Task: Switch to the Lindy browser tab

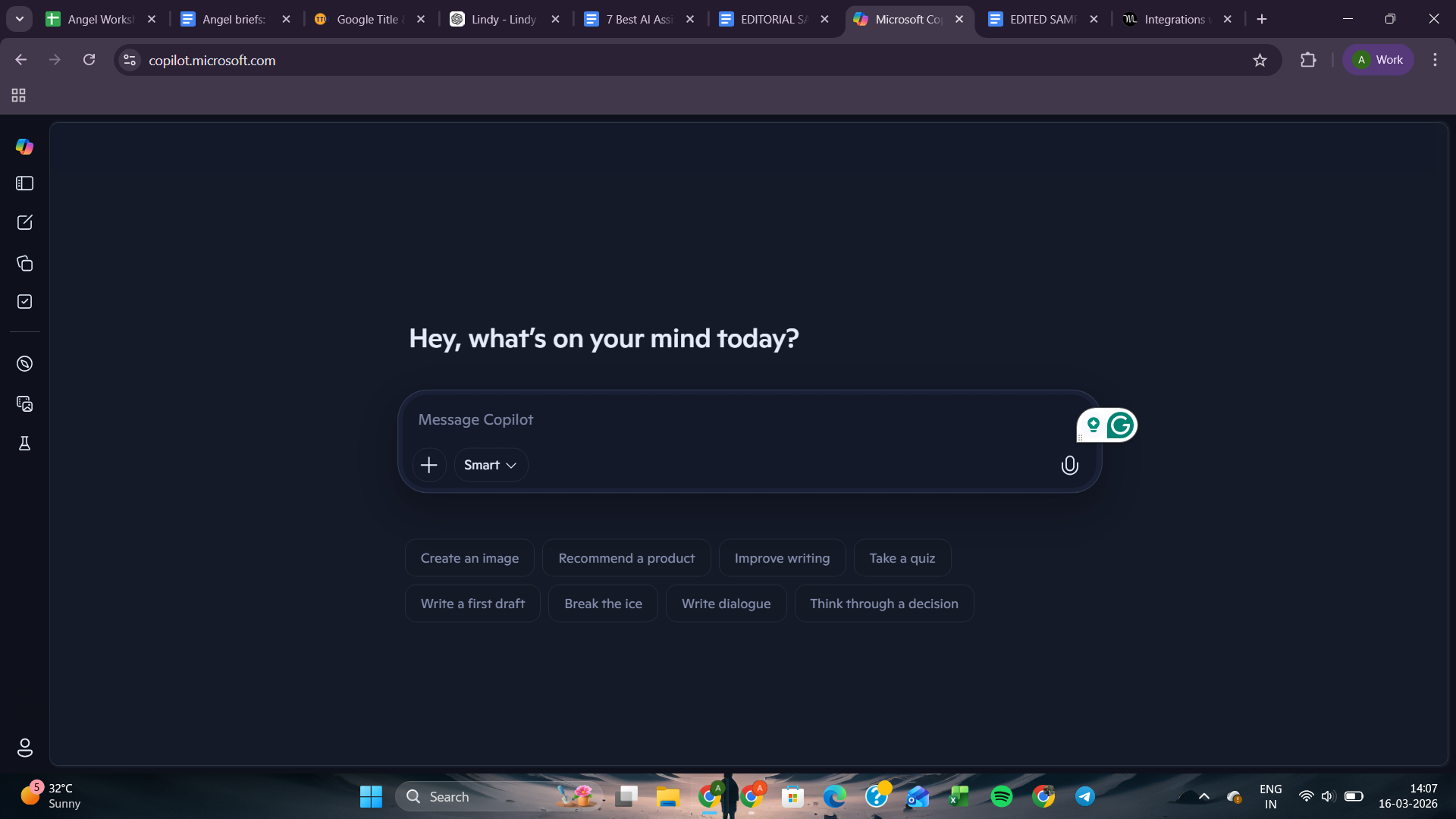Action: (504, 19)
